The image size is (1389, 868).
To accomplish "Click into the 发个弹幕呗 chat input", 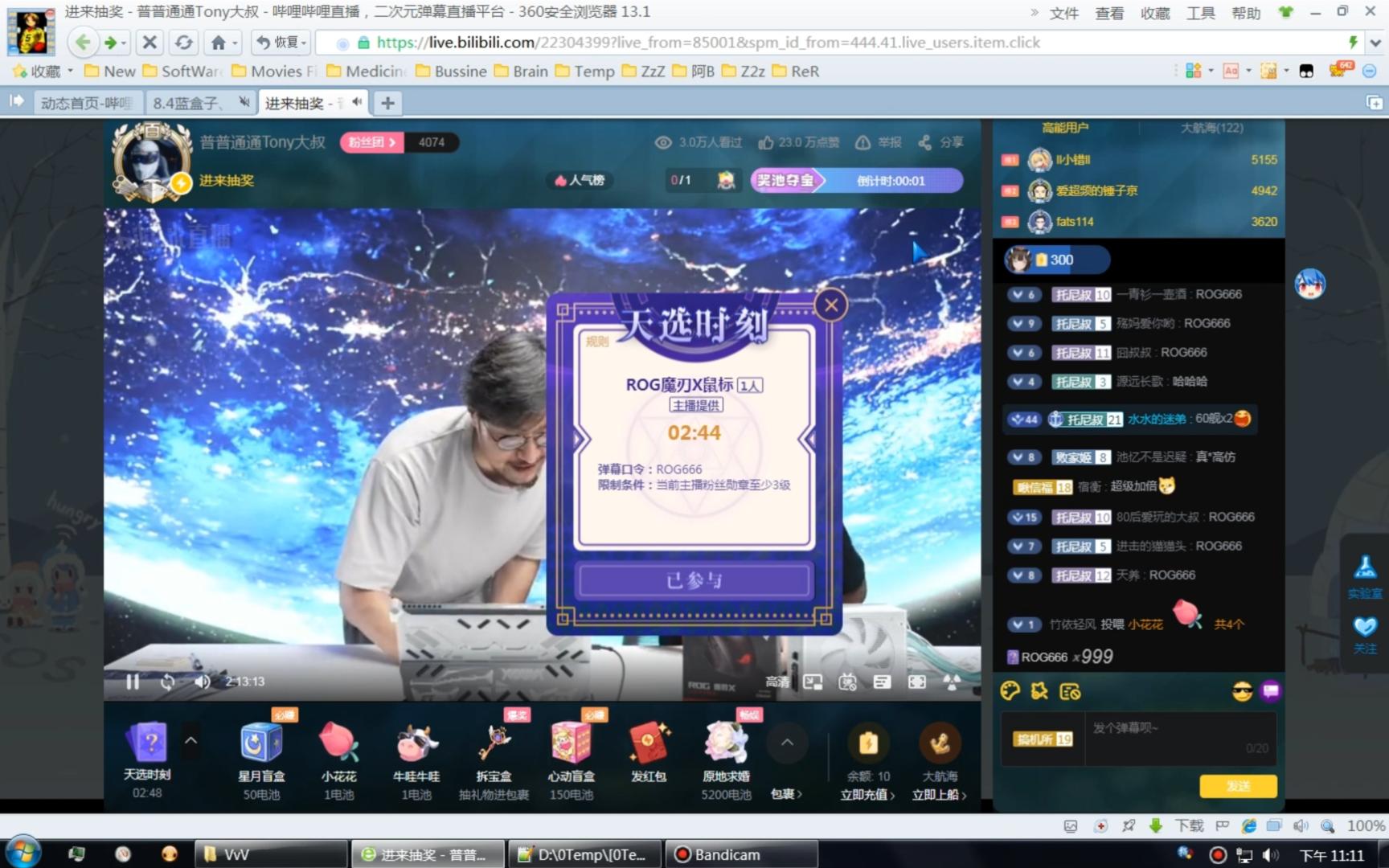I will click(1181, 738).
